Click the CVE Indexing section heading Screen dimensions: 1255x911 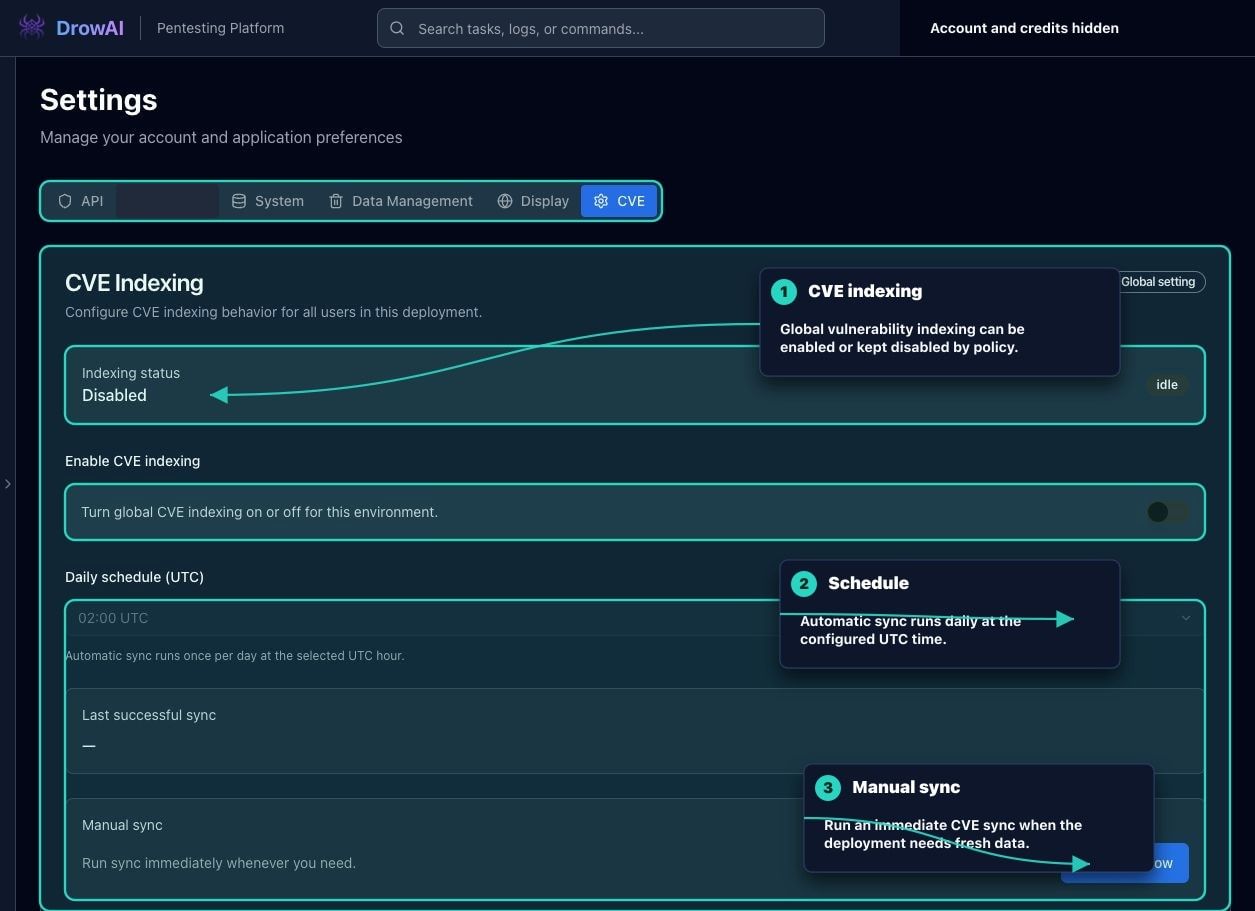(x=134, y=283)
